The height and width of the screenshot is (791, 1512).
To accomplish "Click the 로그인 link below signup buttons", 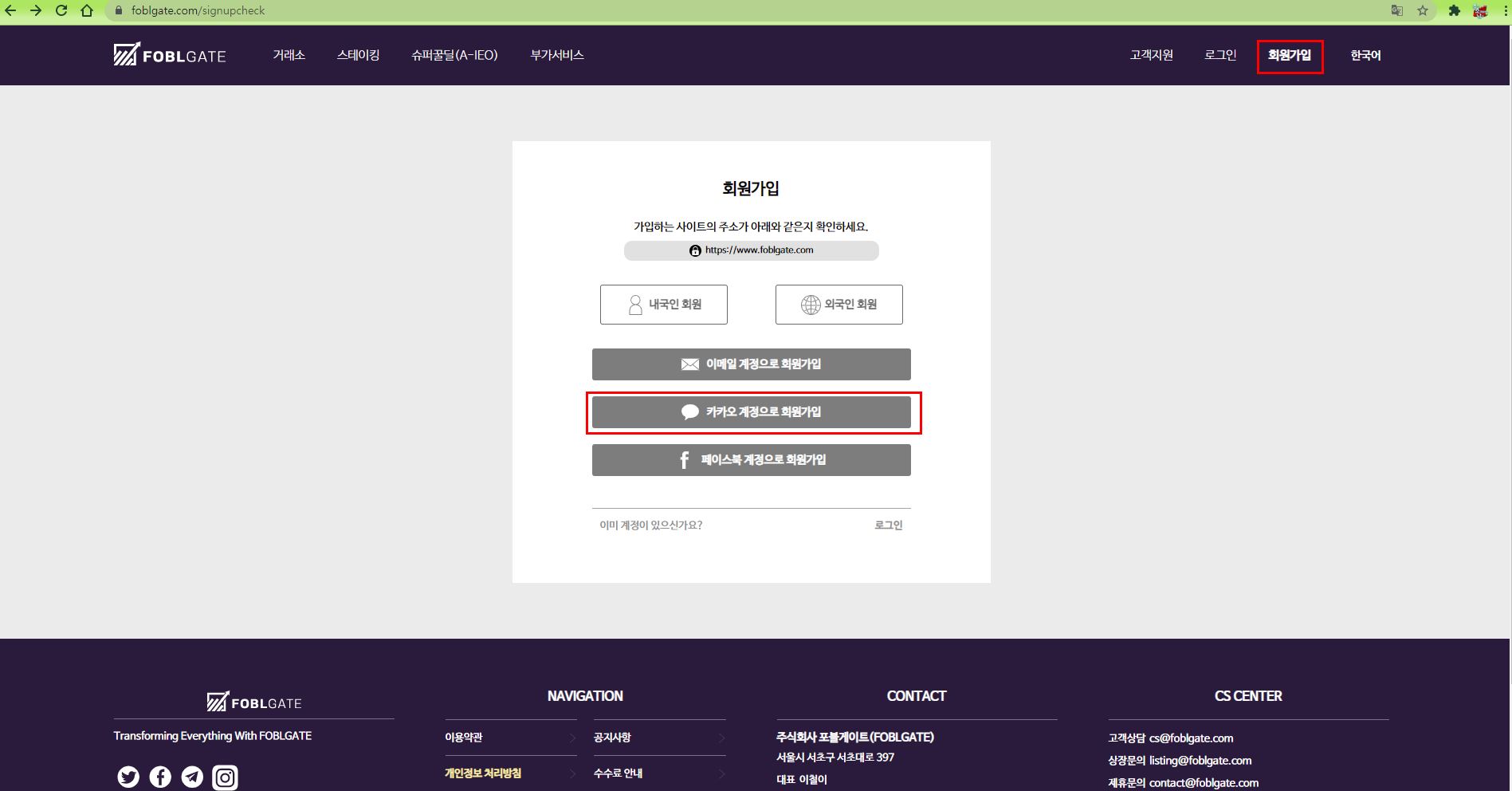I will coord(889,525).
